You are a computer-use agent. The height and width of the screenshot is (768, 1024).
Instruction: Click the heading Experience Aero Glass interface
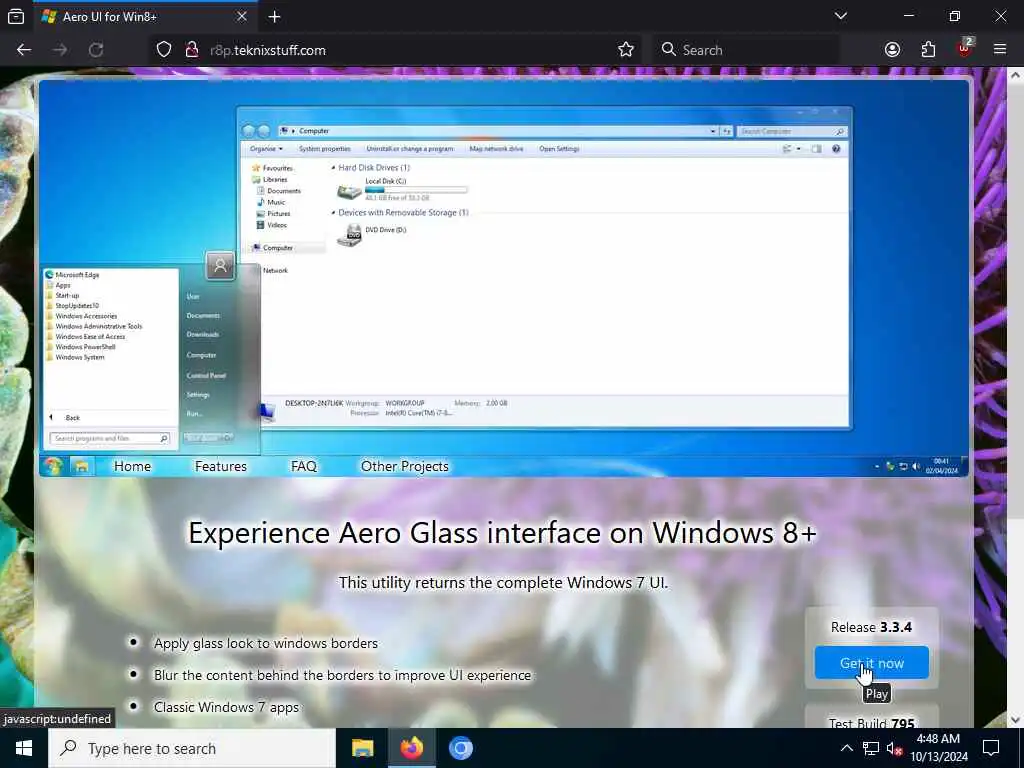(502, 533)
